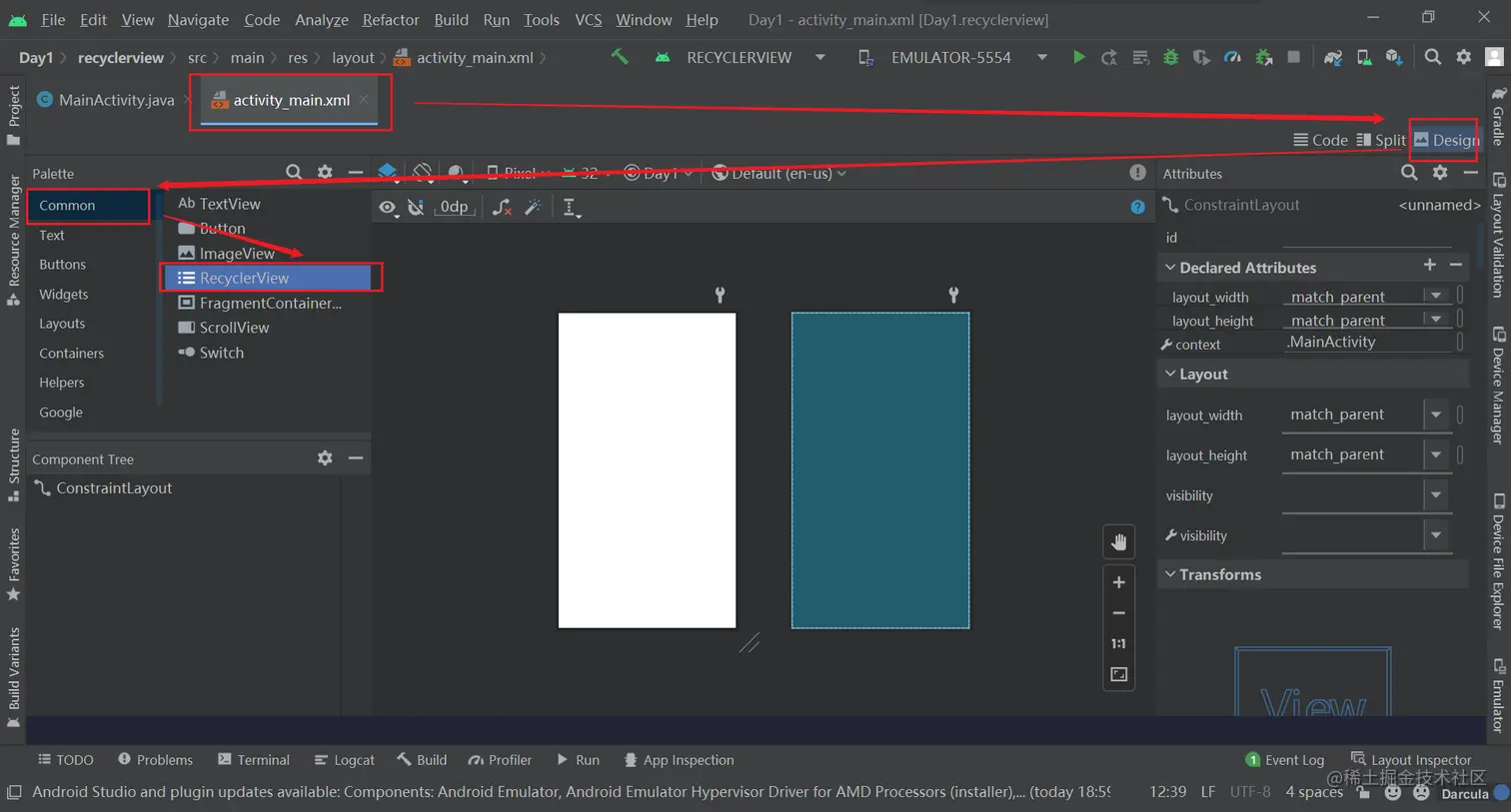Click the Make Project hammer icon

(x=620, y=58)
